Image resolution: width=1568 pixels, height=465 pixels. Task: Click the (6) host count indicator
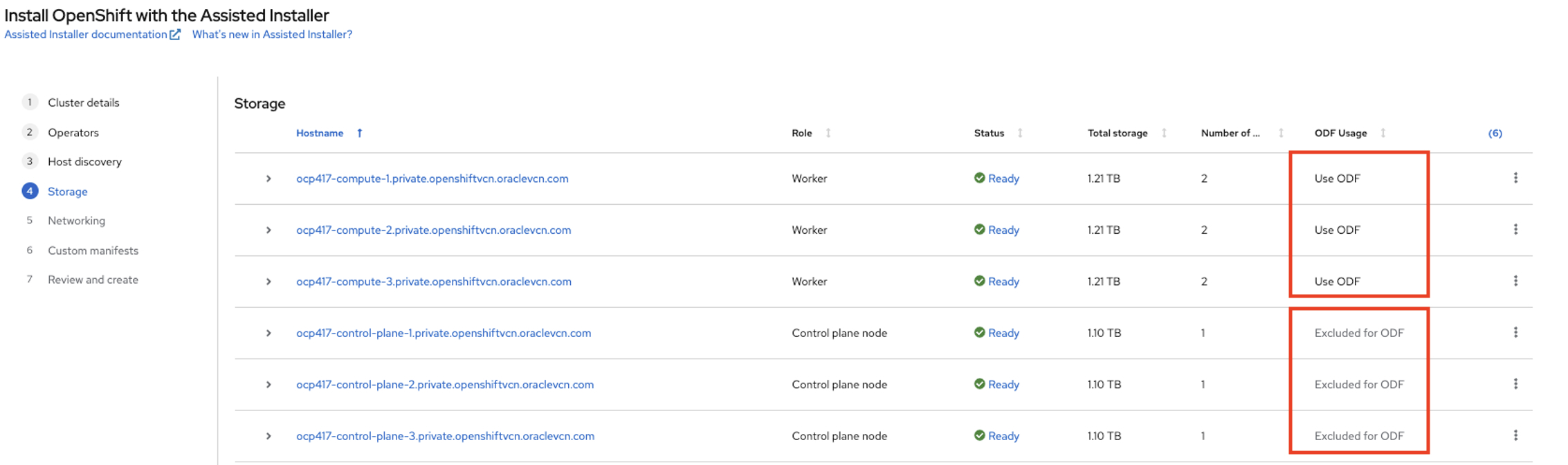point(1495,133)
